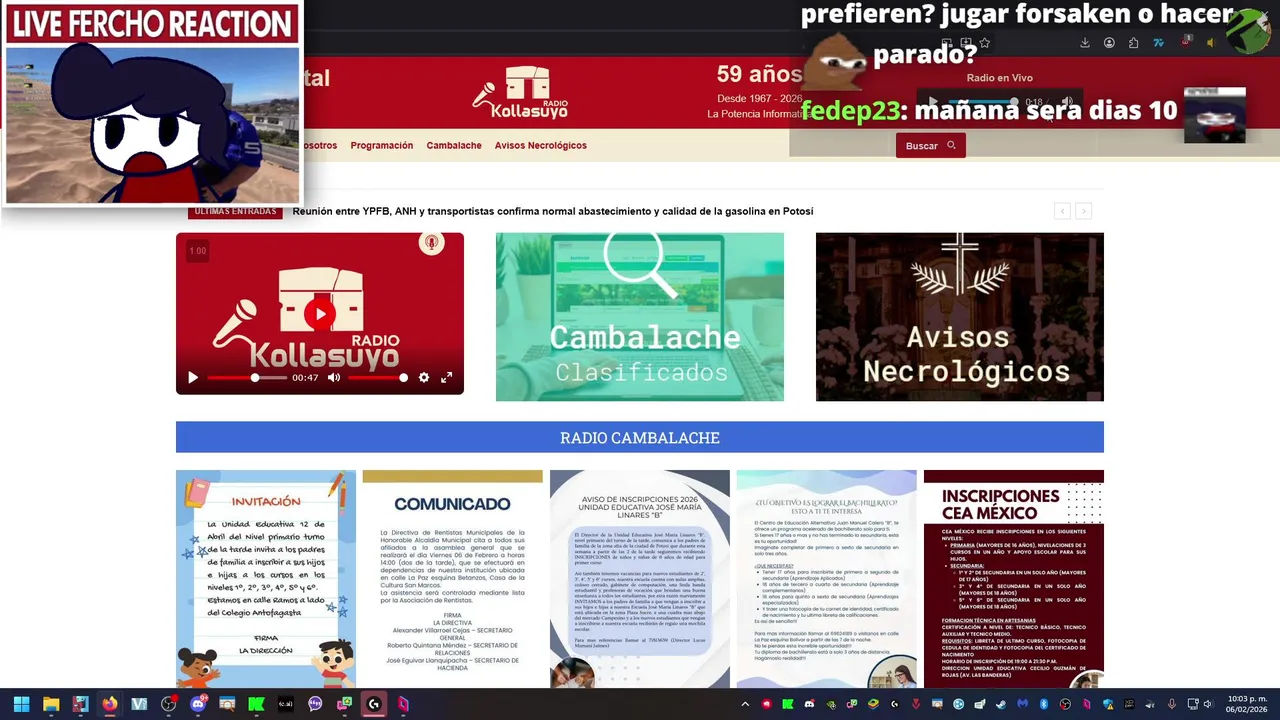Click the podcast microphone badge on video

point(432,243)
